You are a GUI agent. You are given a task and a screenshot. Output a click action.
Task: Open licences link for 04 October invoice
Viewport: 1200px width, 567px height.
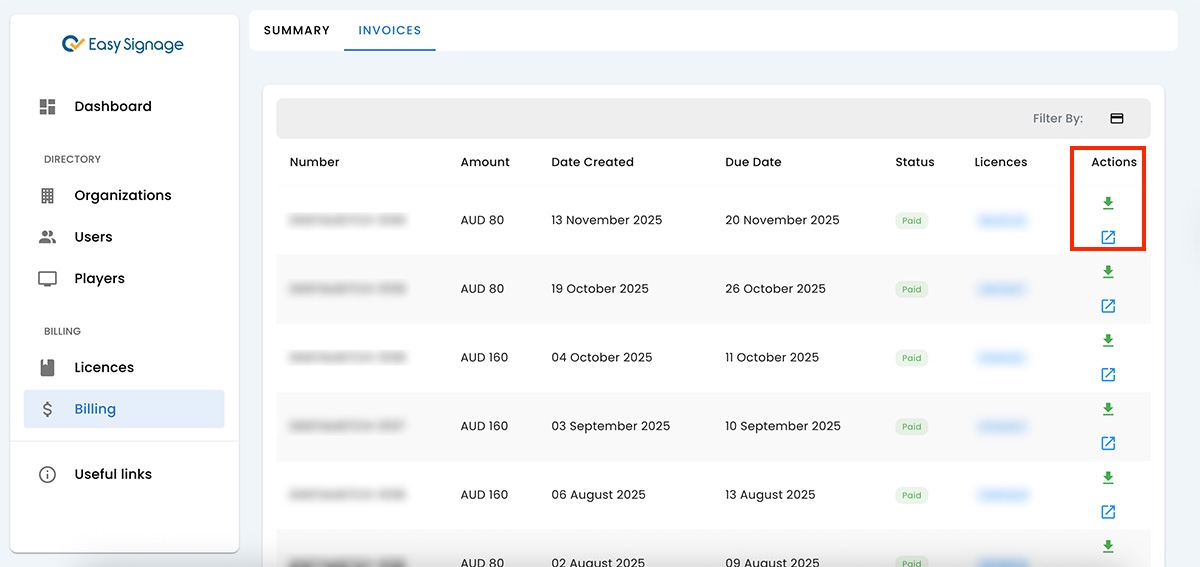(x=1001, y=358)
